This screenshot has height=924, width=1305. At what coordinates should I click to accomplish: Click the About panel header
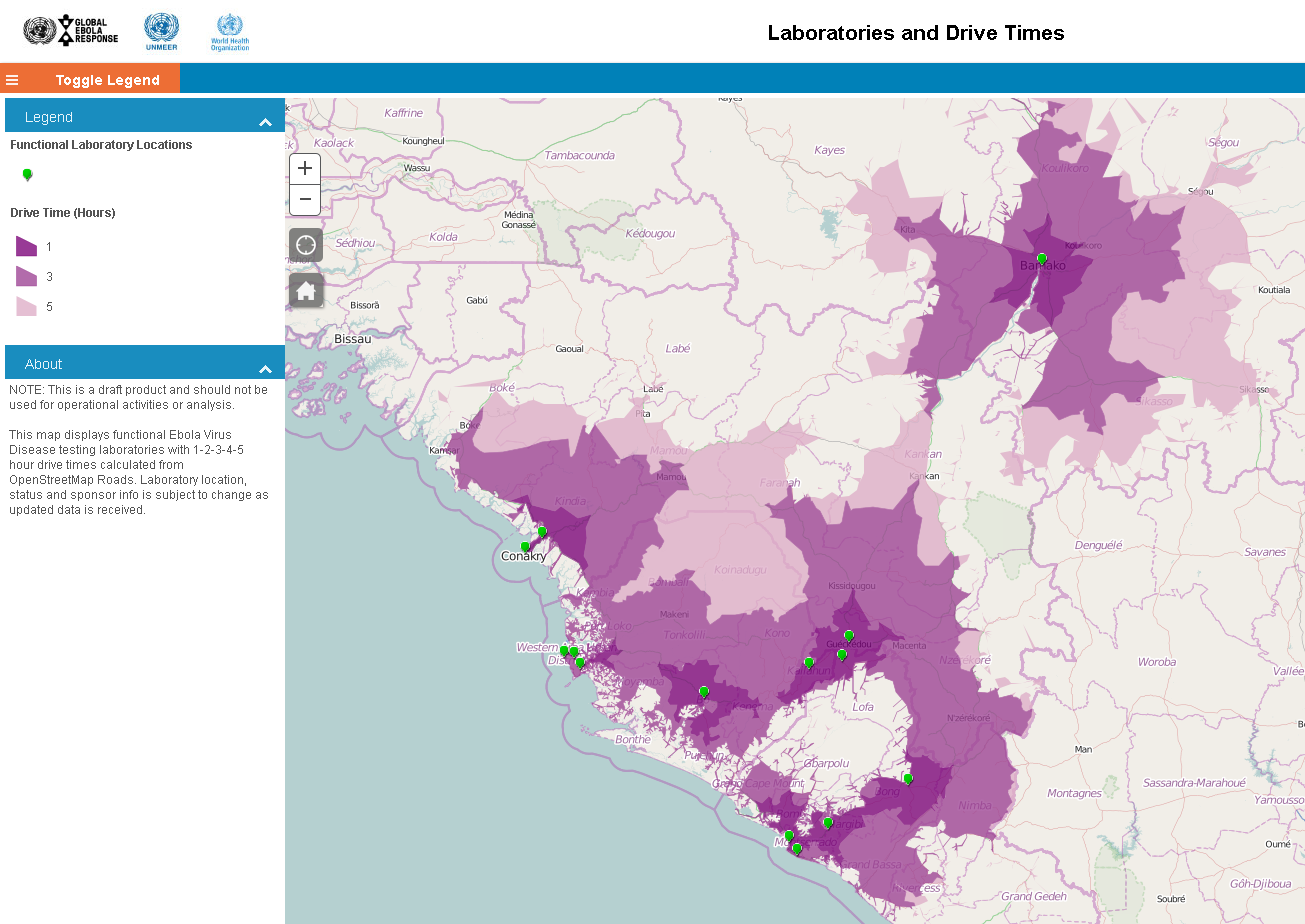[44, 364]
